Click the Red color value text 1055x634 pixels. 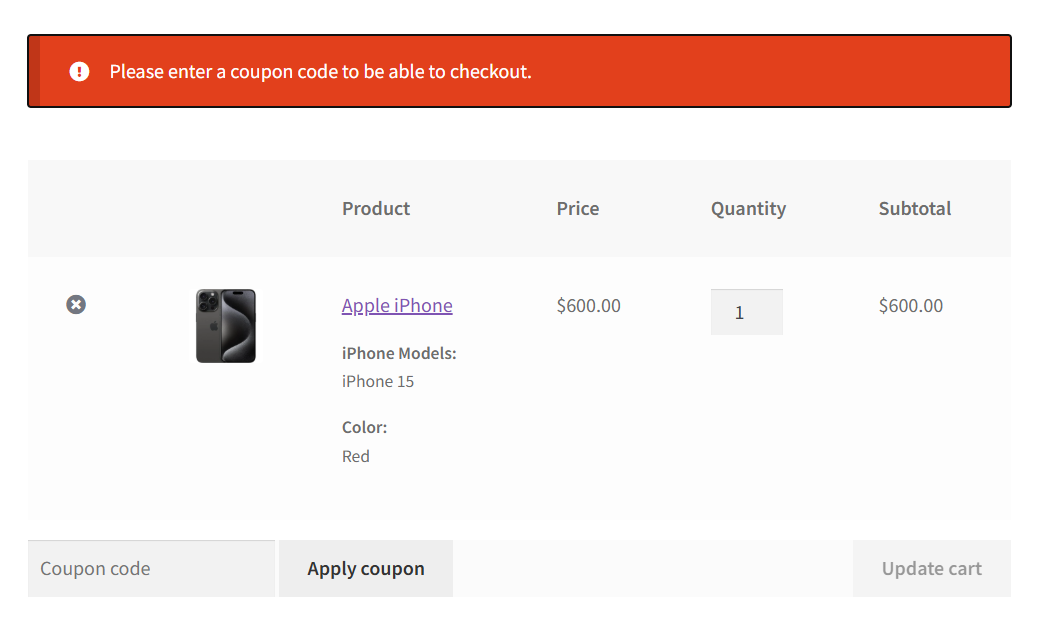click(x=356, y=456)
